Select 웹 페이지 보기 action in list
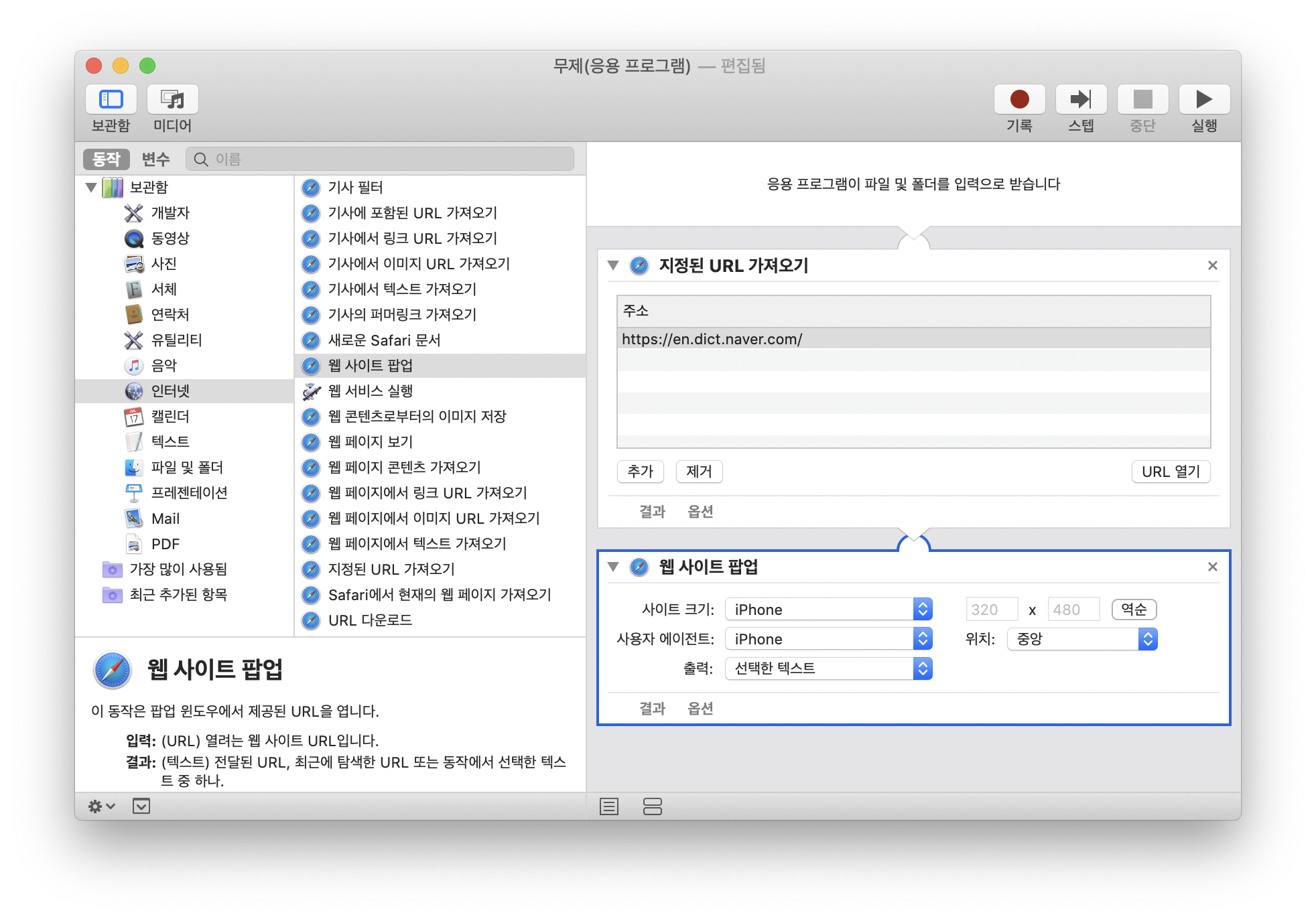Screen dimensions: 1316x919 point(370,442)
